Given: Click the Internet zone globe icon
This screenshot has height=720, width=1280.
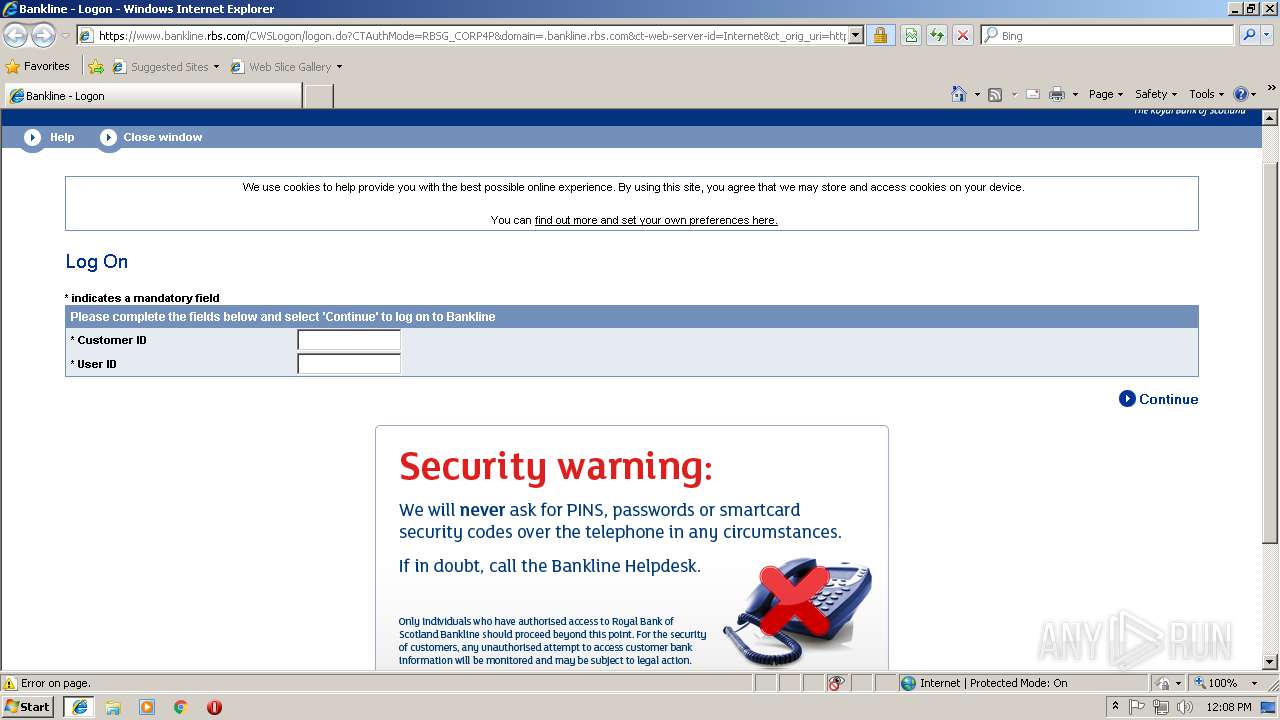Looking at the screenshot, I should tap(908, 683).
